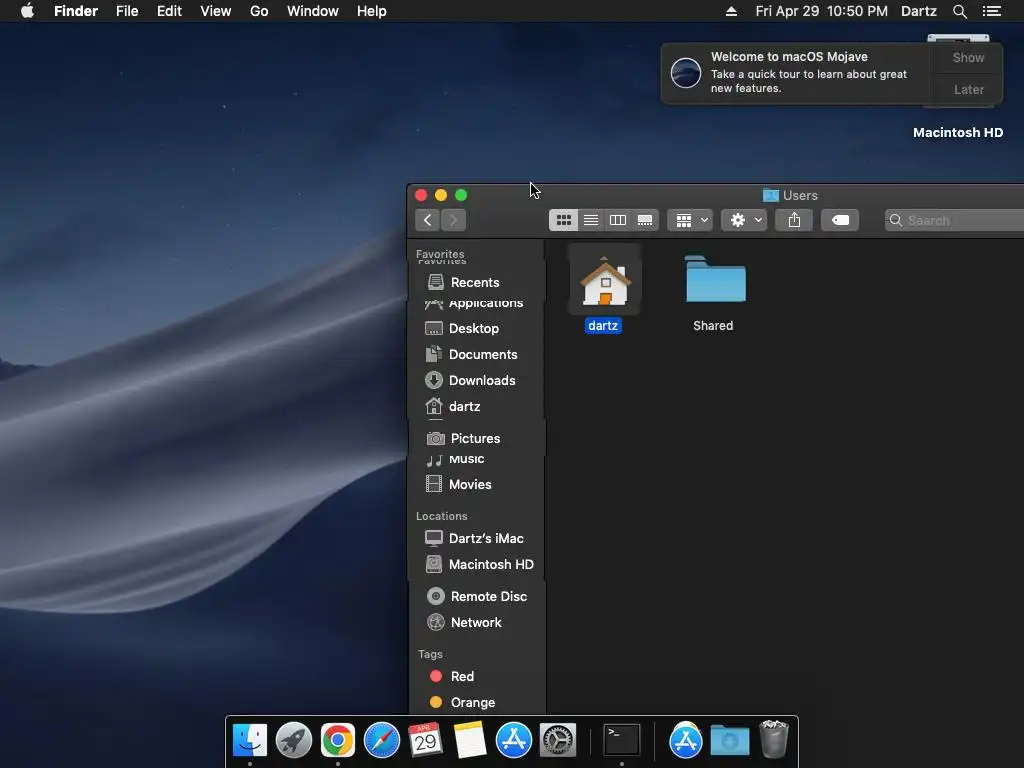Click the date and time in menu bar

point(822,11)
